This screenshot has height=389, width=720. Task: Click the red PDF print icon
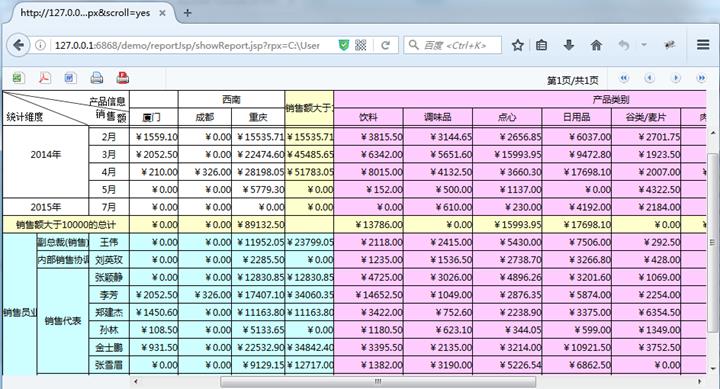[123, 78]
